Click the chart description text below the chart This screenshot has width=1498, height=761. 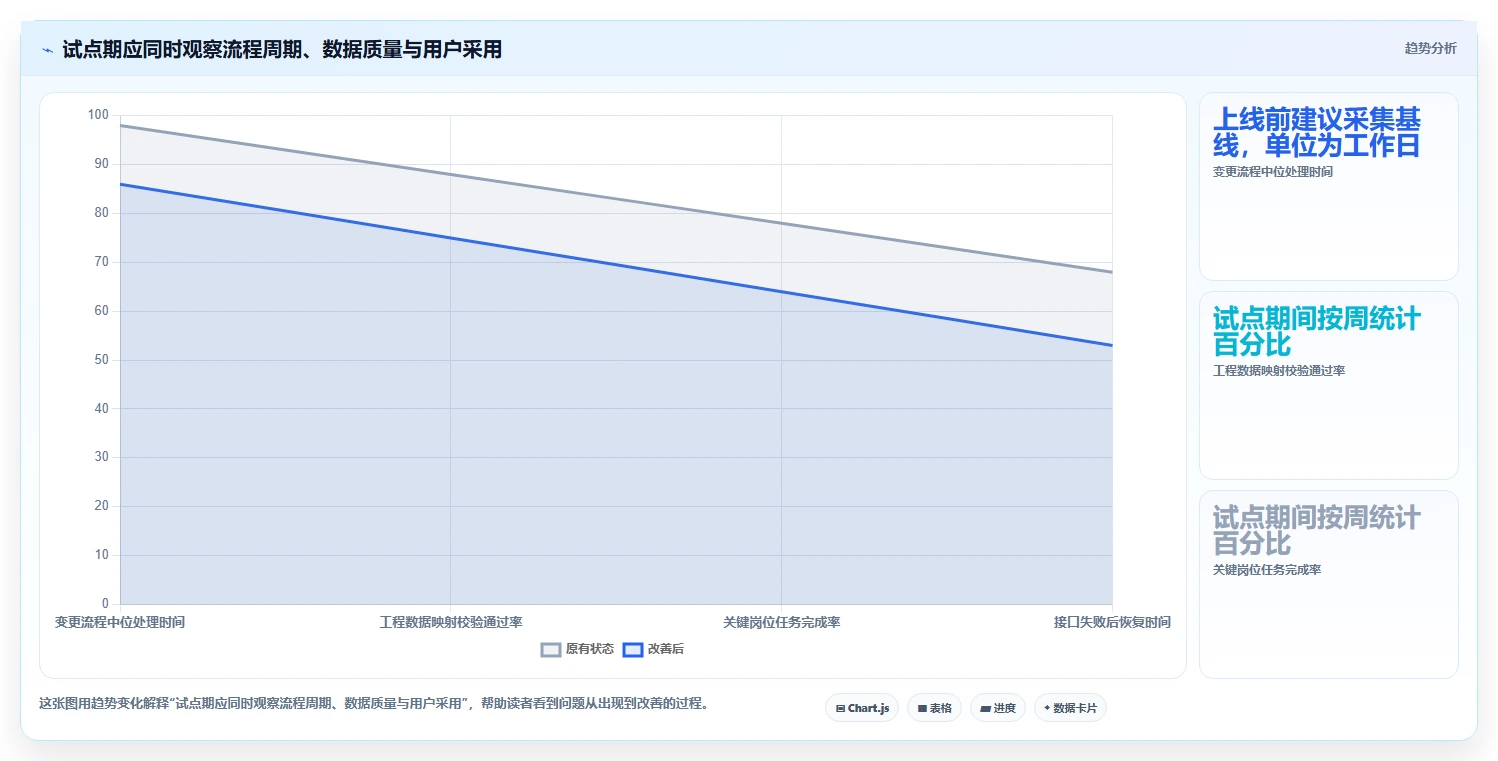point(374,704)
